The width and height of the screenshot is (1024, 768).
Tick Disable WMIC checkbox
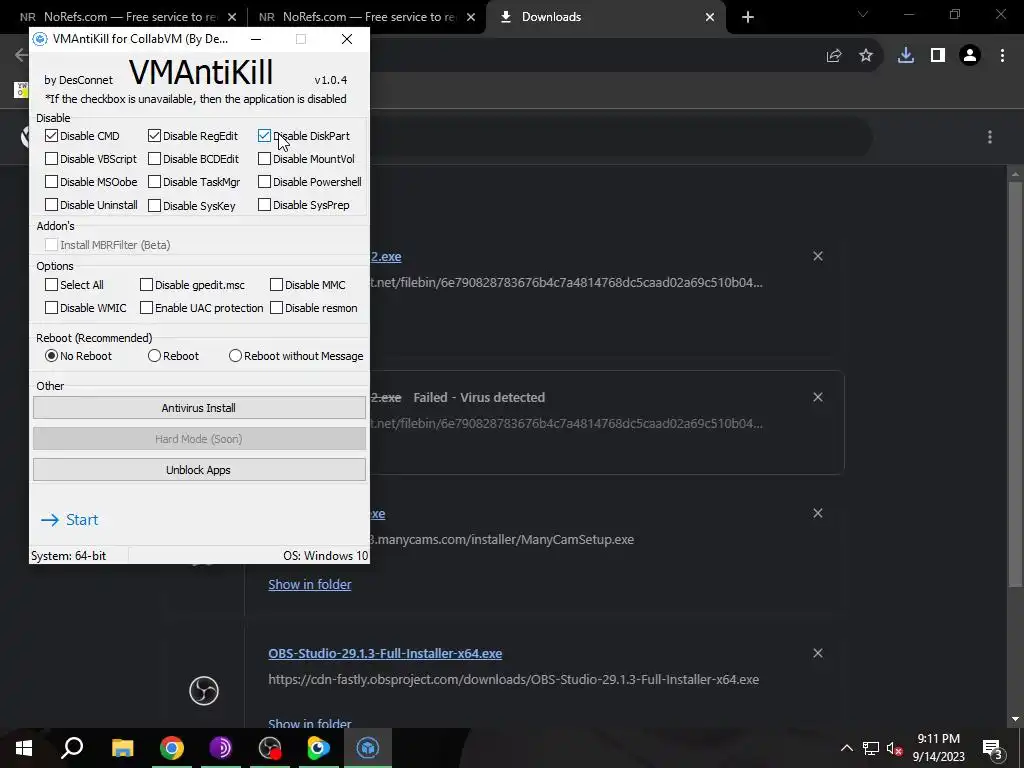[52, 308]
